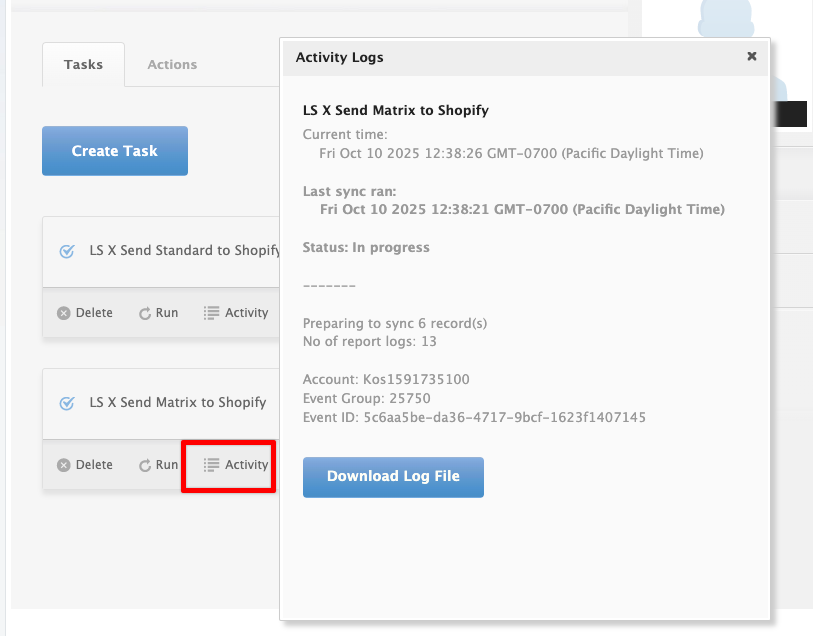Viewport: 813px width, 636px height.
Task: Open Activity for the Send Standard to Shopify task
Action: tap(236, 313)
